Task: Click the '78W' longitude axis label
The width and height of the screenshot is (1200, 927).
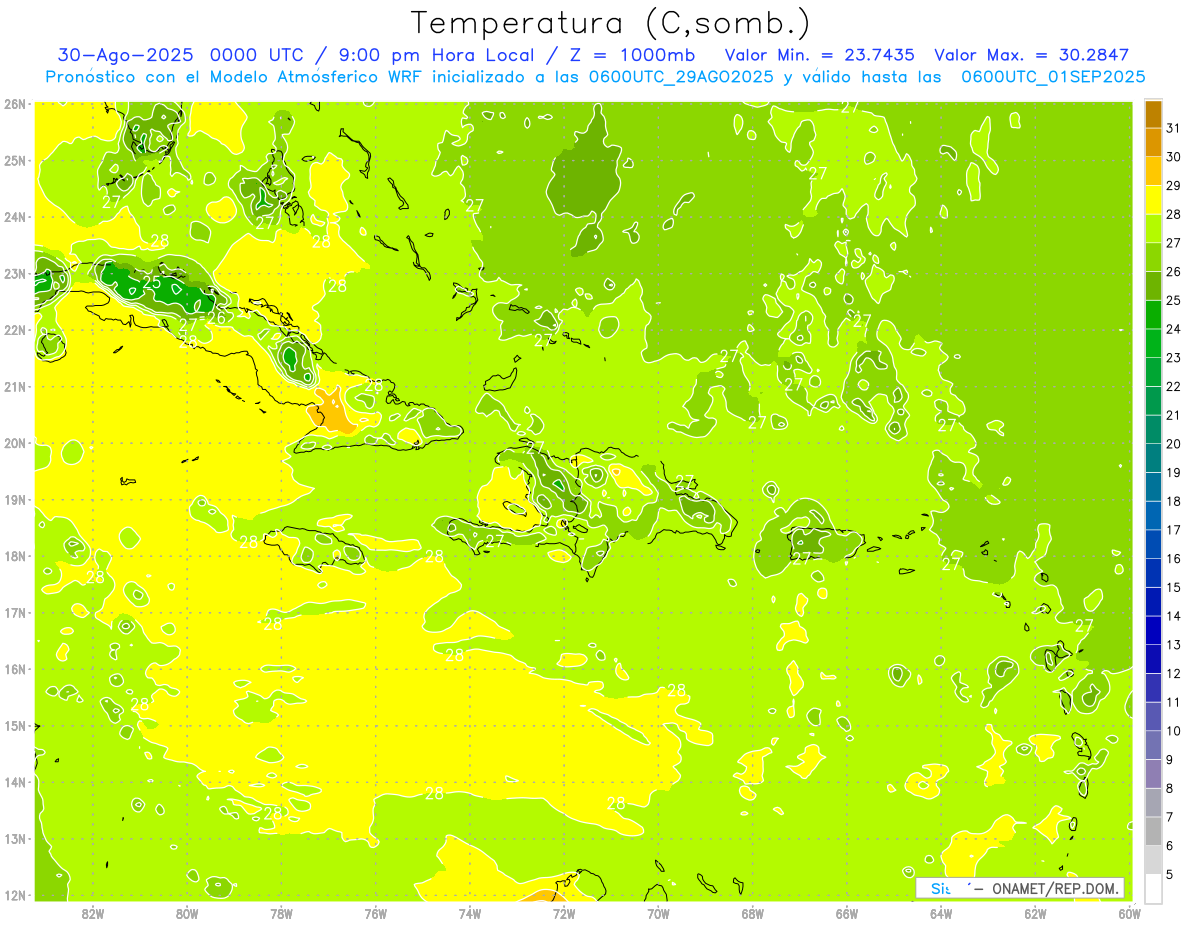Action: click(282, 912)
